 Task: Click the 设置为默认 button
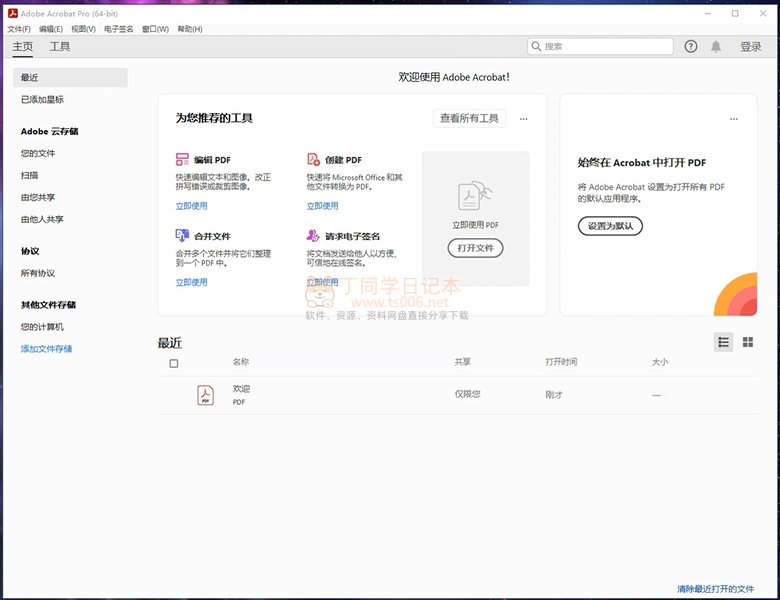coord(610,226)
